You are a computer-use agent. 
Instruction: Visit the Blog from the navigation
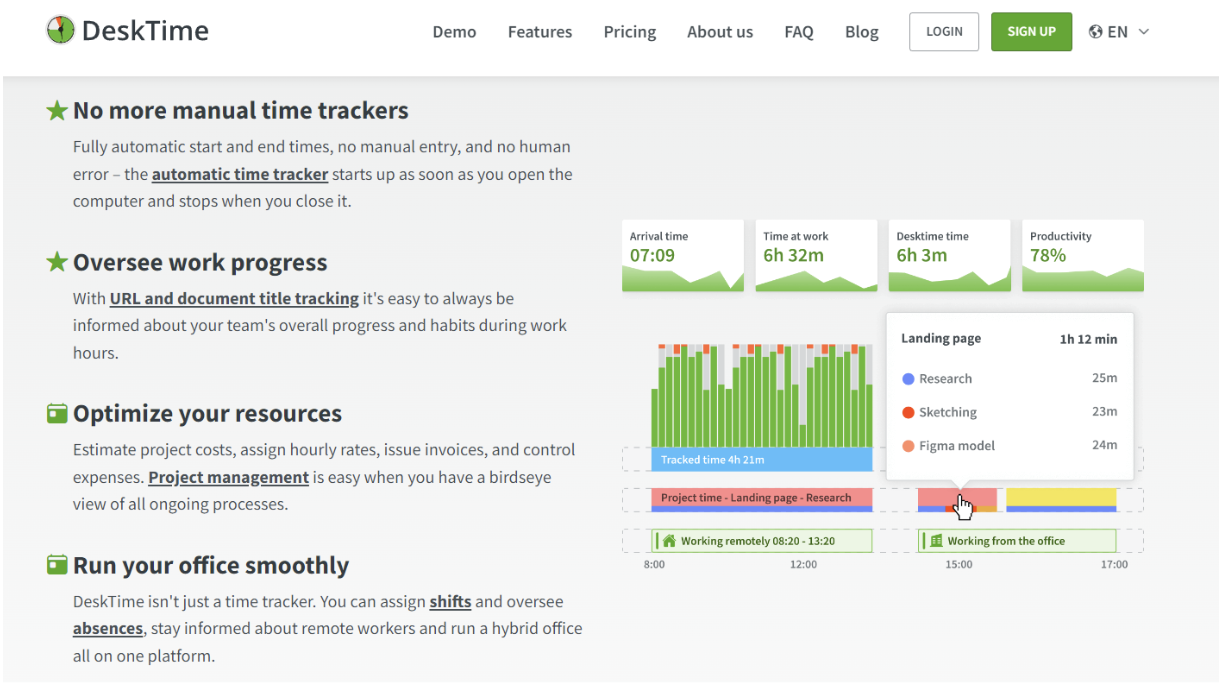(862, 32)
